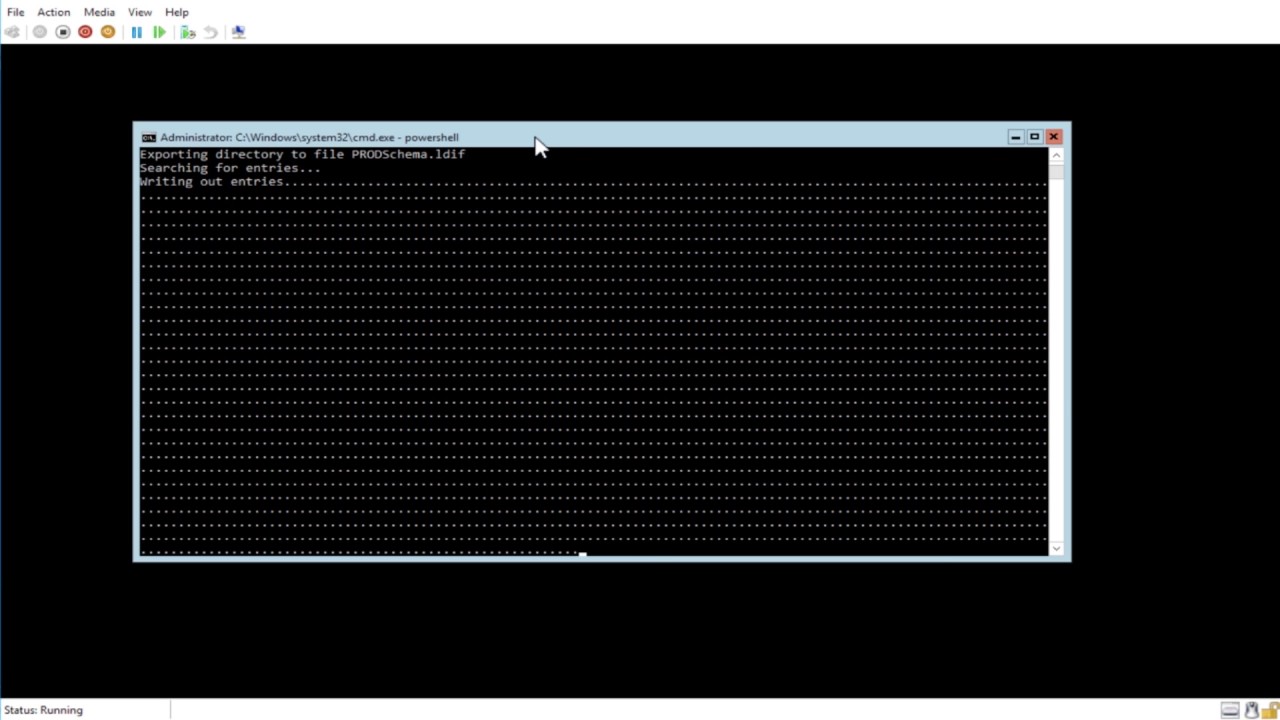Click the console scrollbar down arrow
Image resolution: width=1280 pixels, height=720 pixels.
(1056, 548)
